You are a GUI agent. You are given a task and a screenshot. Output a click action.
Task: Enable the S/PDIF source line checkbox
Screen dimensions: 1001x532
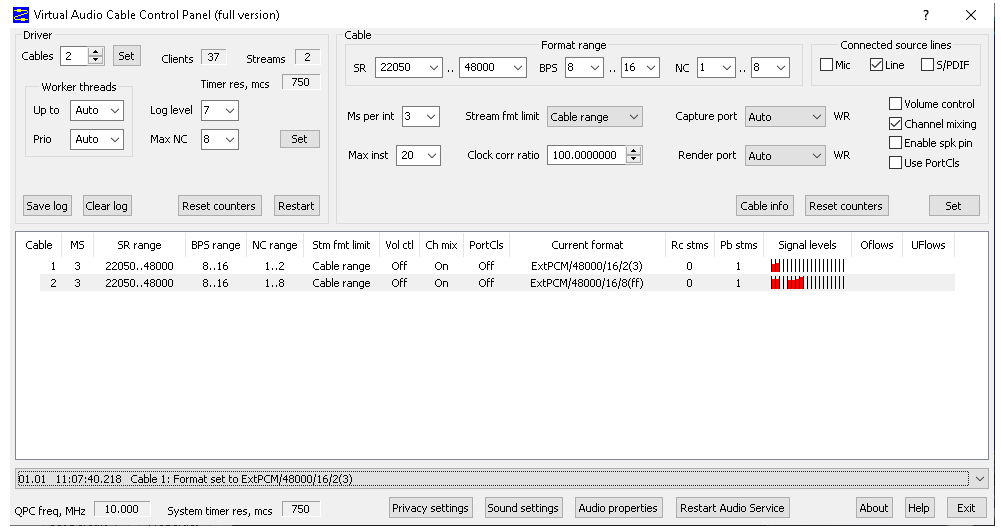pos(928,65)
